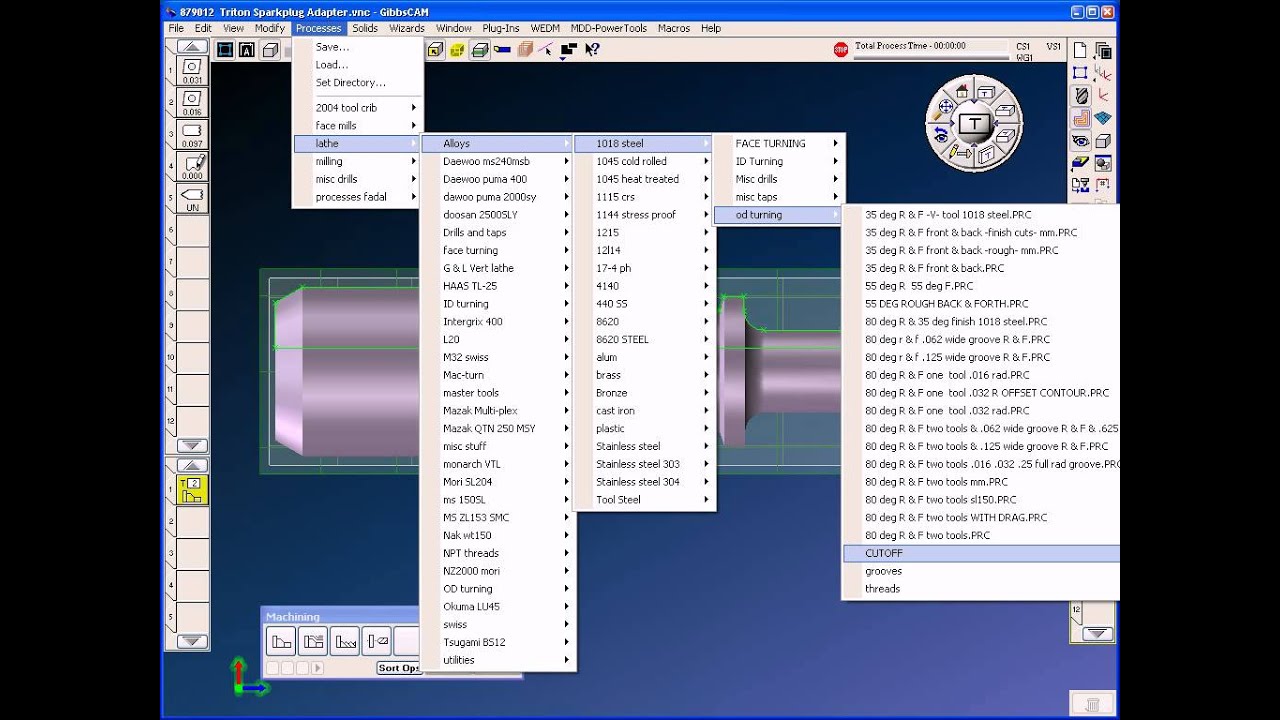Click the tool list scroll-down arrow button
This screenshot has width=1280, height=720.
pyautogui.click(x=192, y=446)
